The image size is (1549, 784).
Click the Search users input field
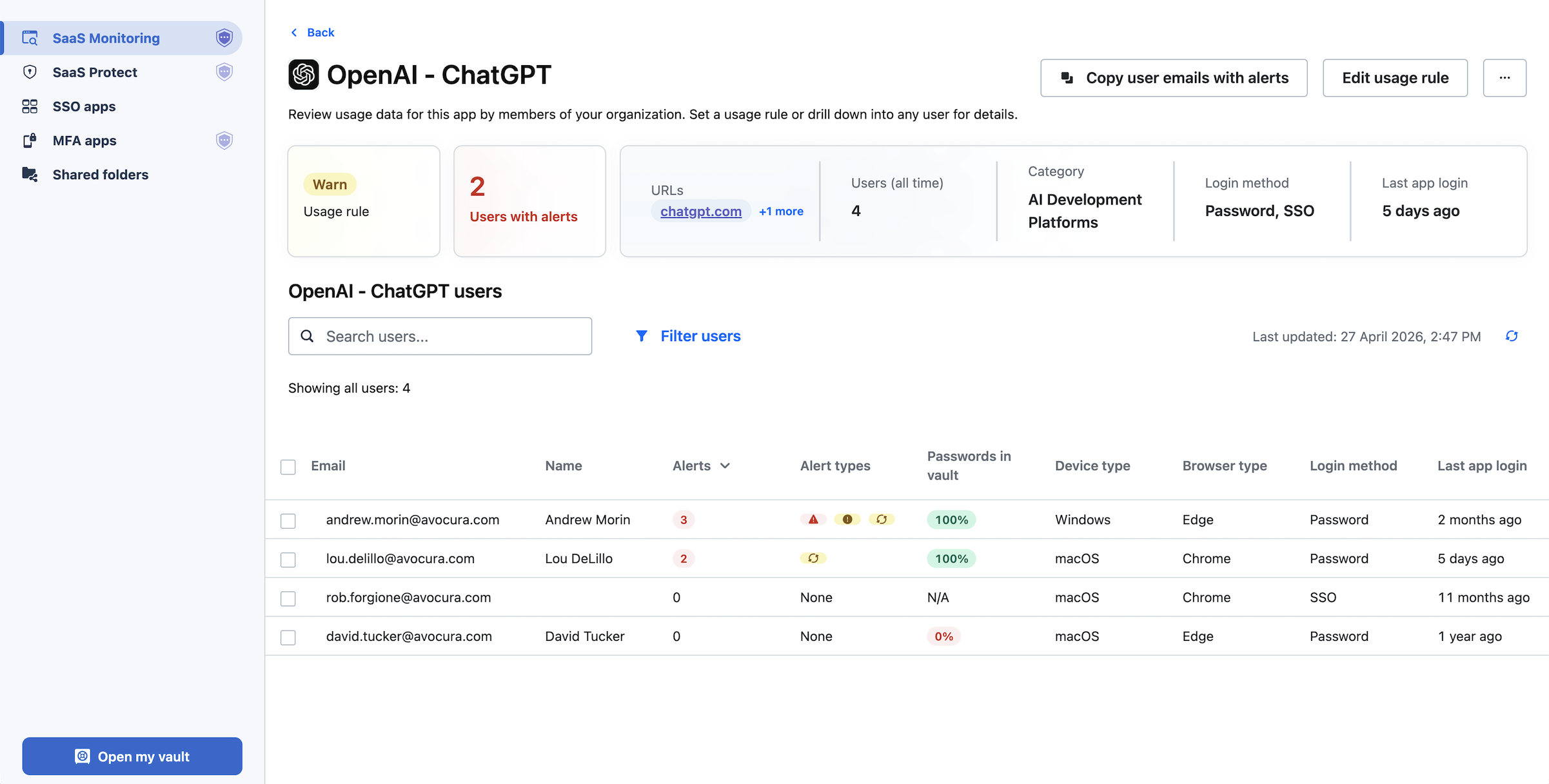coord(440,336)
